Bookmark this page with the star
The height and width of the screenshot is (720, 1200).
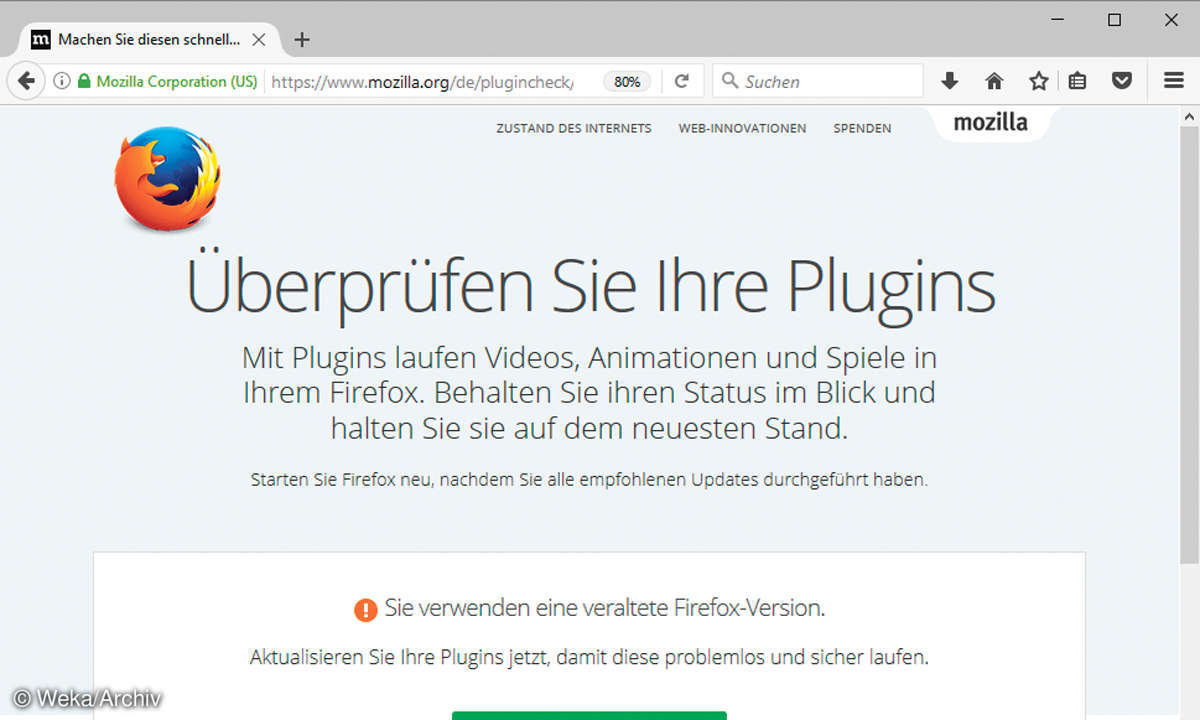pos(1039,81)
